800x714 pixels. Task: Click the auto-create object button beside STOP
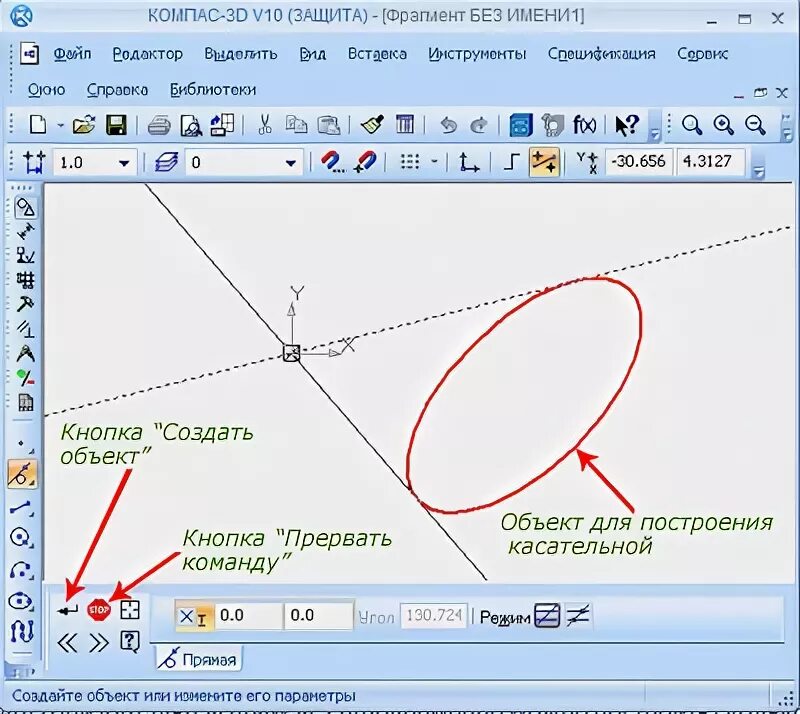[130, 609]
